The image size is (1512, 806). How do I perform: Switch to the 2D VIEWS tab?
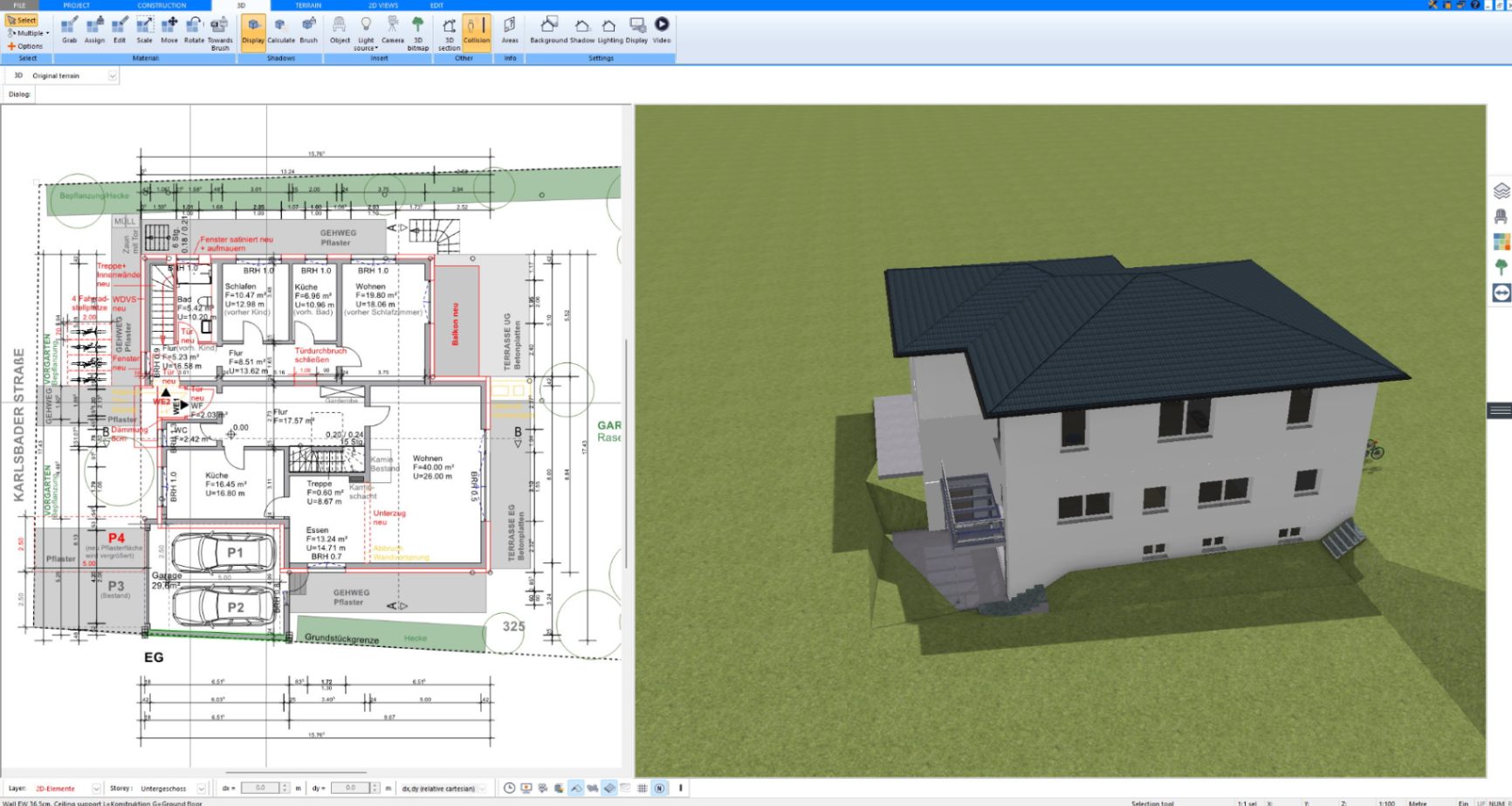382,5
